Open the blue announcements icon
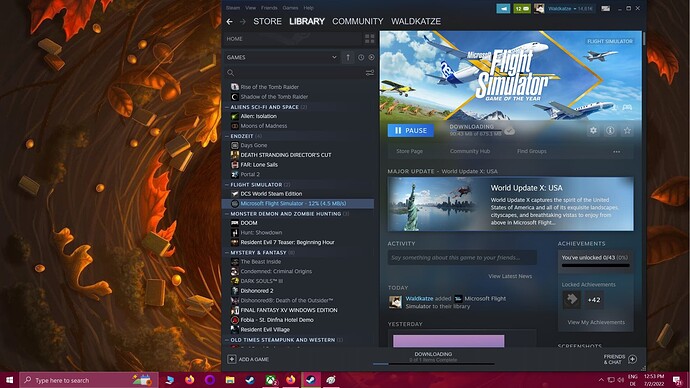 click(503, 8)
